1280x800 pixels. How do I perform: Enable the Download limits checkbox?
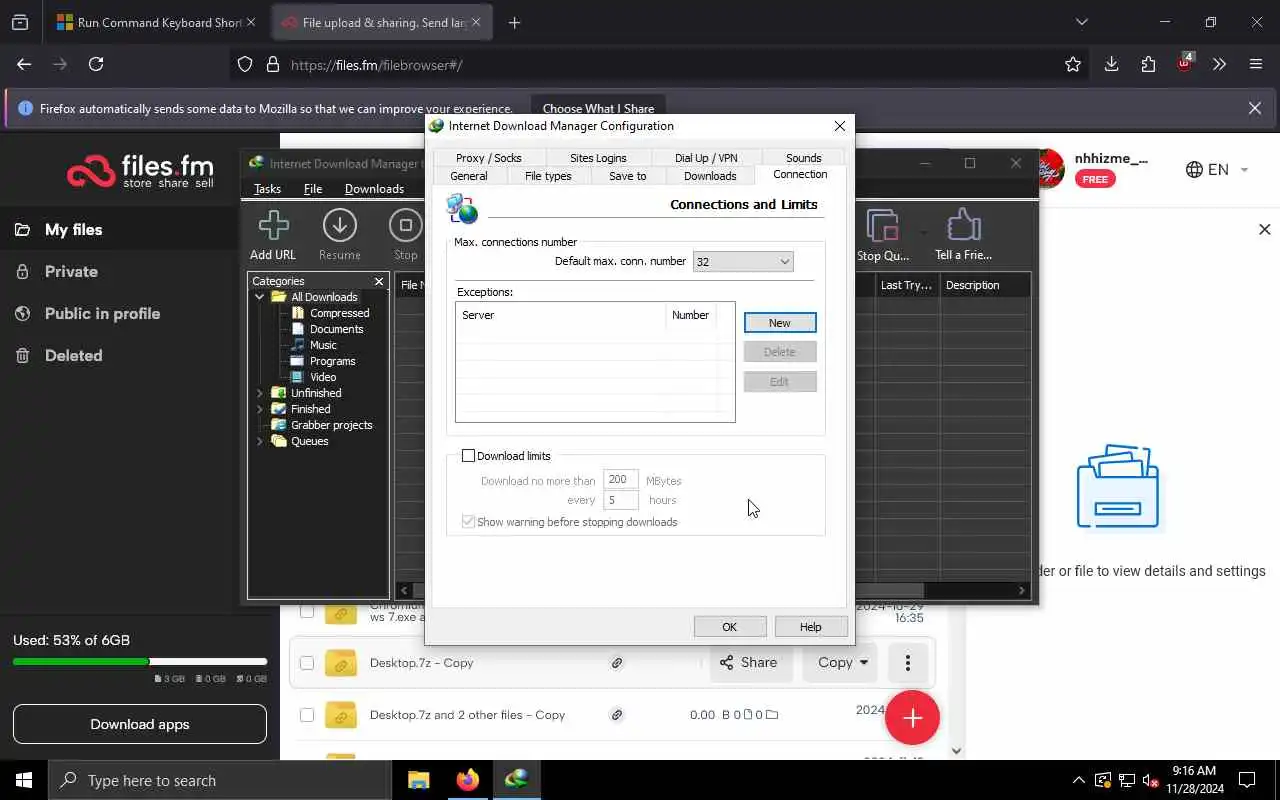[x=468, y=456]
